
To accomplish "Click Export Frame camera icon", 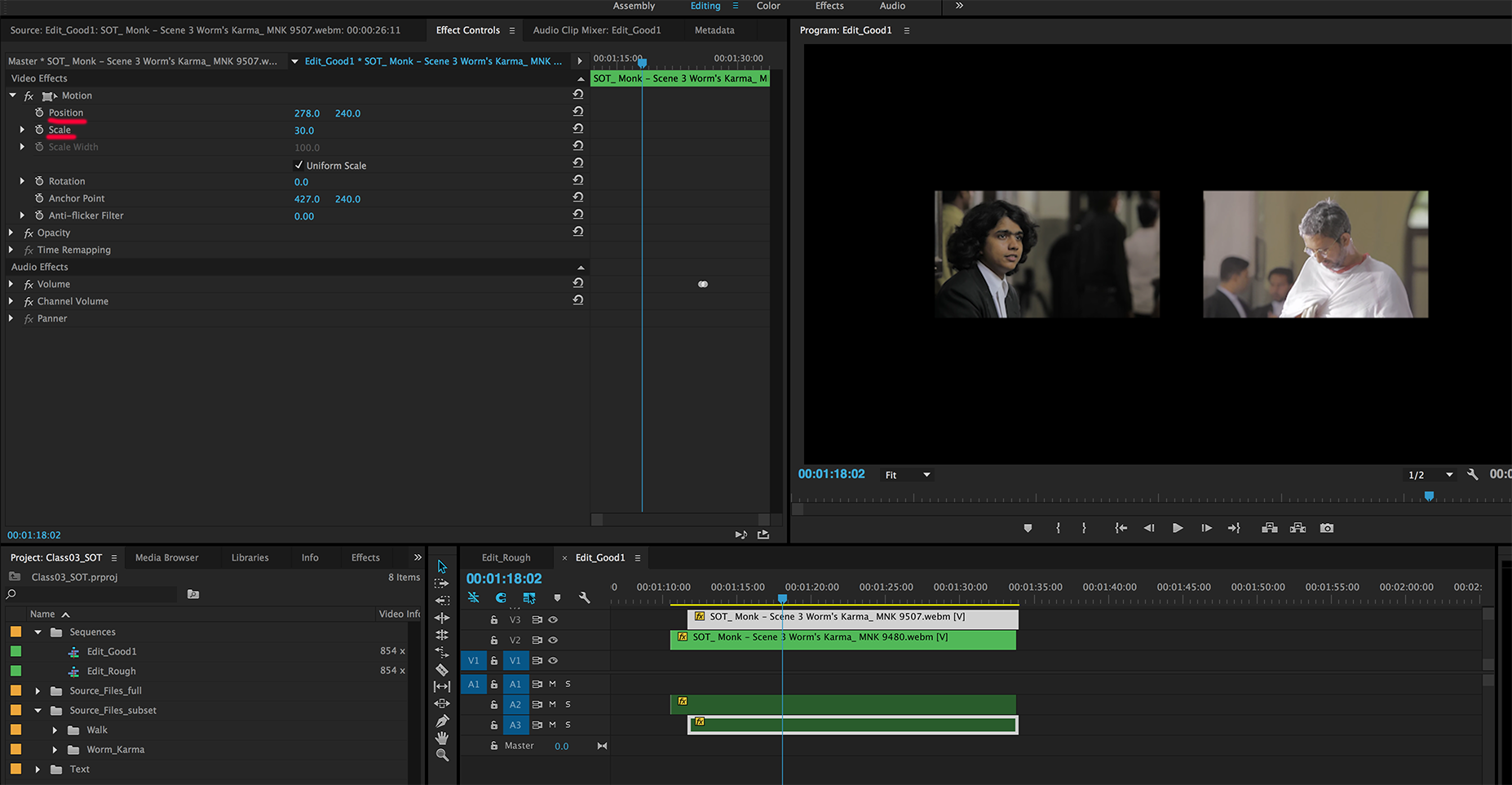I will 1327,528.
